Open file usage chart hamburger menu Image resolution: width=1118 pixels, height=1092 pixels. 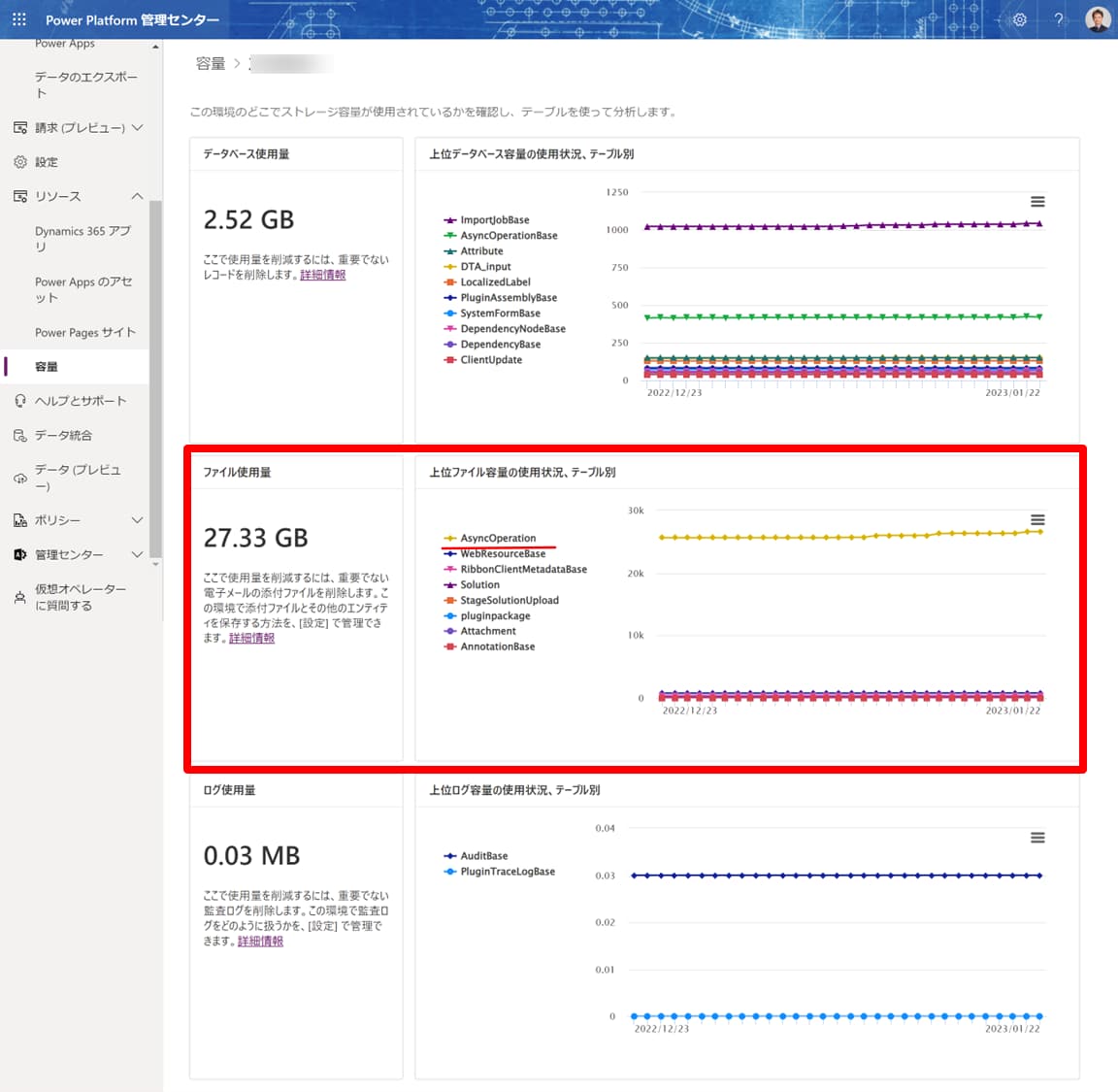[1037, 520]
